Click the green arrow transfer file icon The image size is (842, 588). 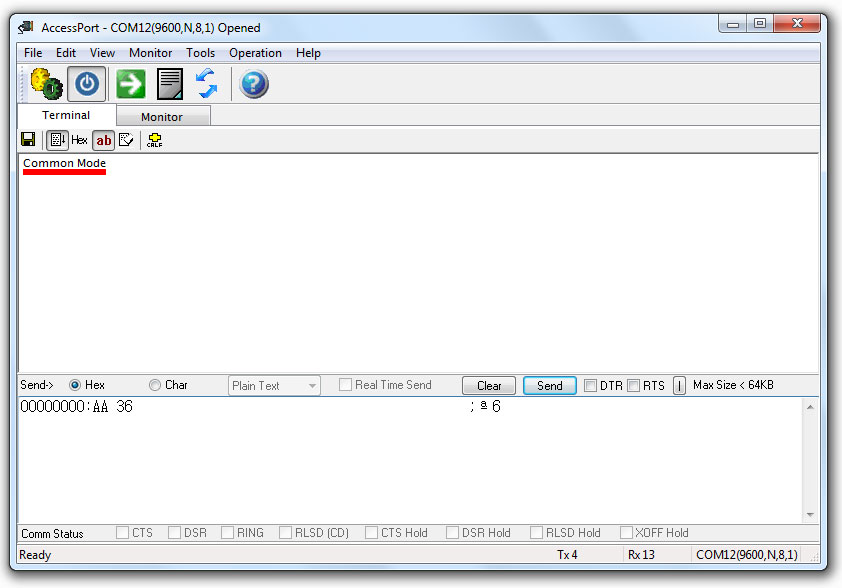point(130,84)
